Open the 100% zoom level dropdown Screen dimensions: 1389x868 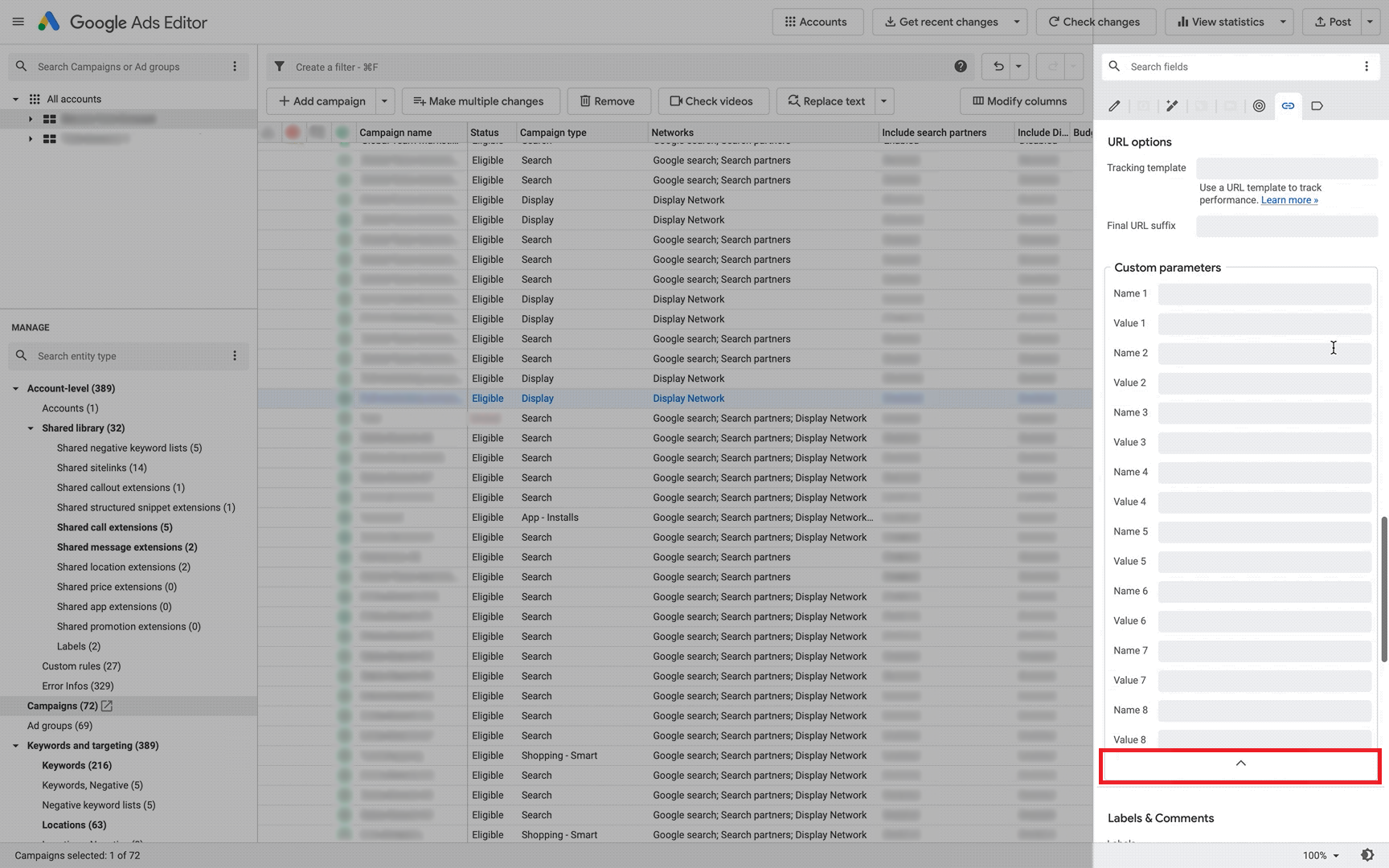(1321, 855)
